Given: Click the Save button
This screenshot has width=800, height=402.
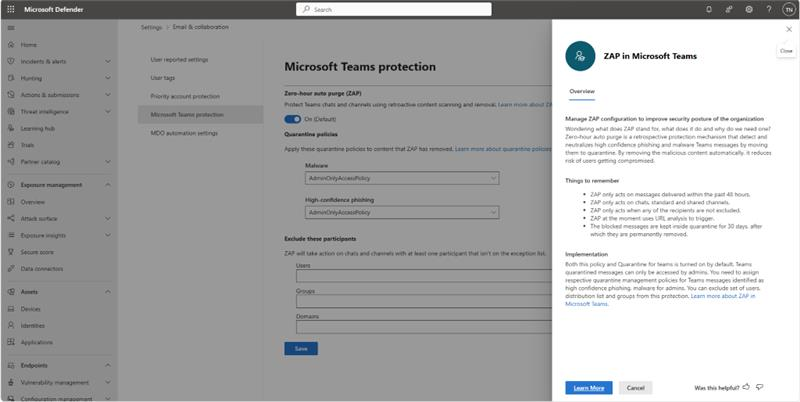Looking at the screenshot, I should [x=301, y=348].
